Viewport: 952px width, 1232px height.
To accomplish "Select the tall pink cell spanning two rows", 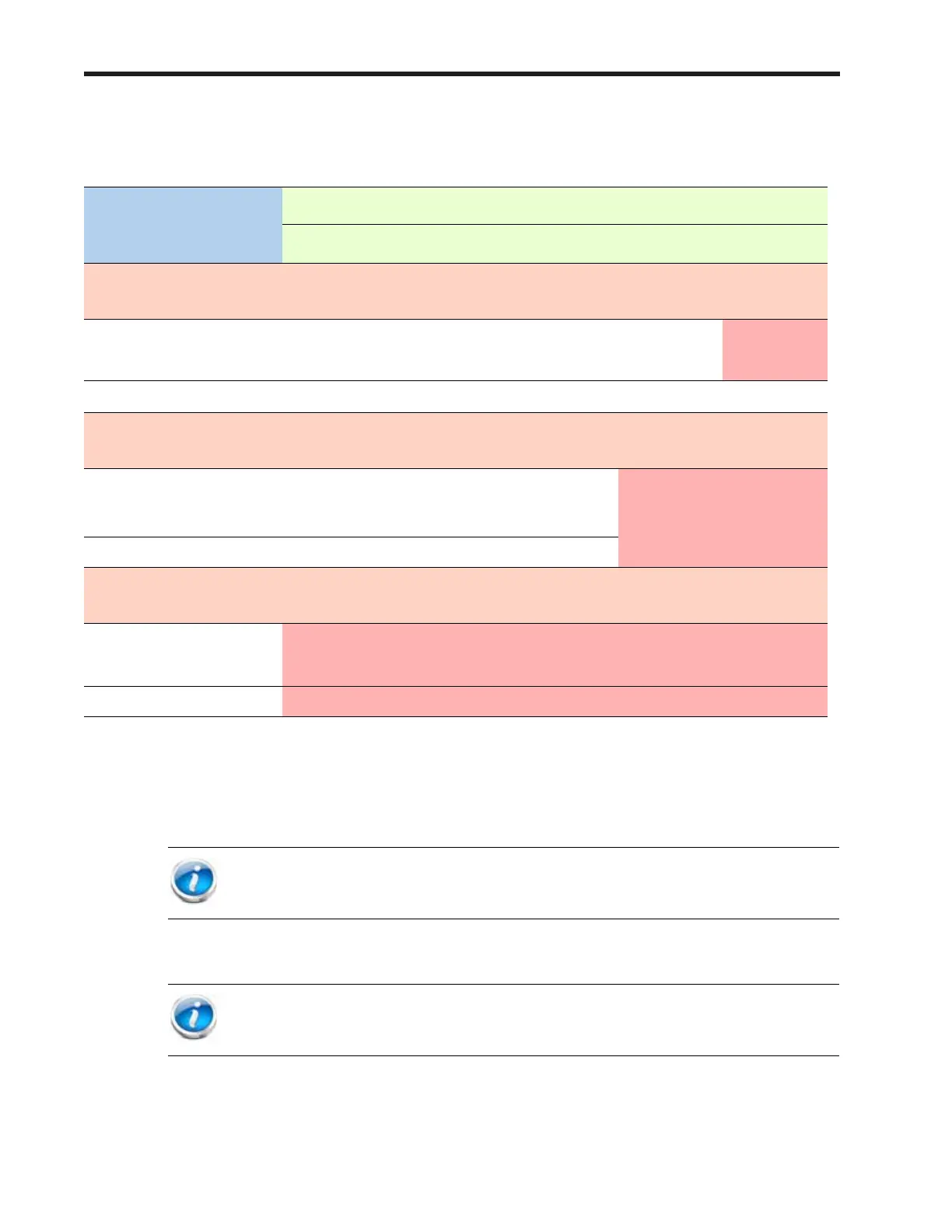I will tap(723, 518).
